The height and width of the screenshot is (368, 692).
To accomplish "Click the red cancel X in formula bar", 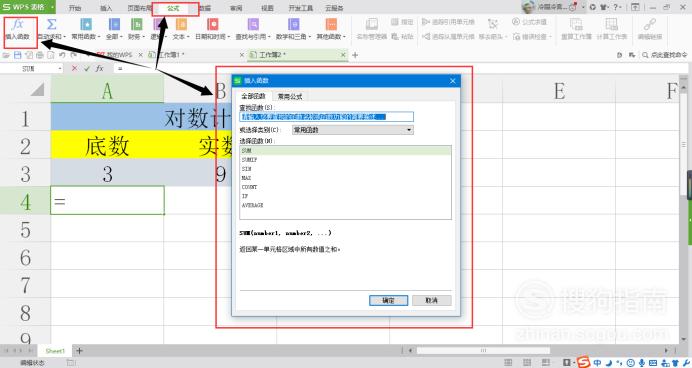I will 74,68.
